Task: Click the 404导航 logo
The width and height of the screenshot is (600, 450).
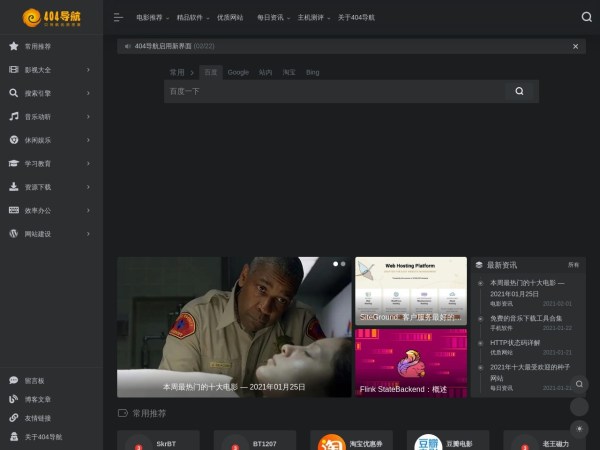Action: click(51, 18)
